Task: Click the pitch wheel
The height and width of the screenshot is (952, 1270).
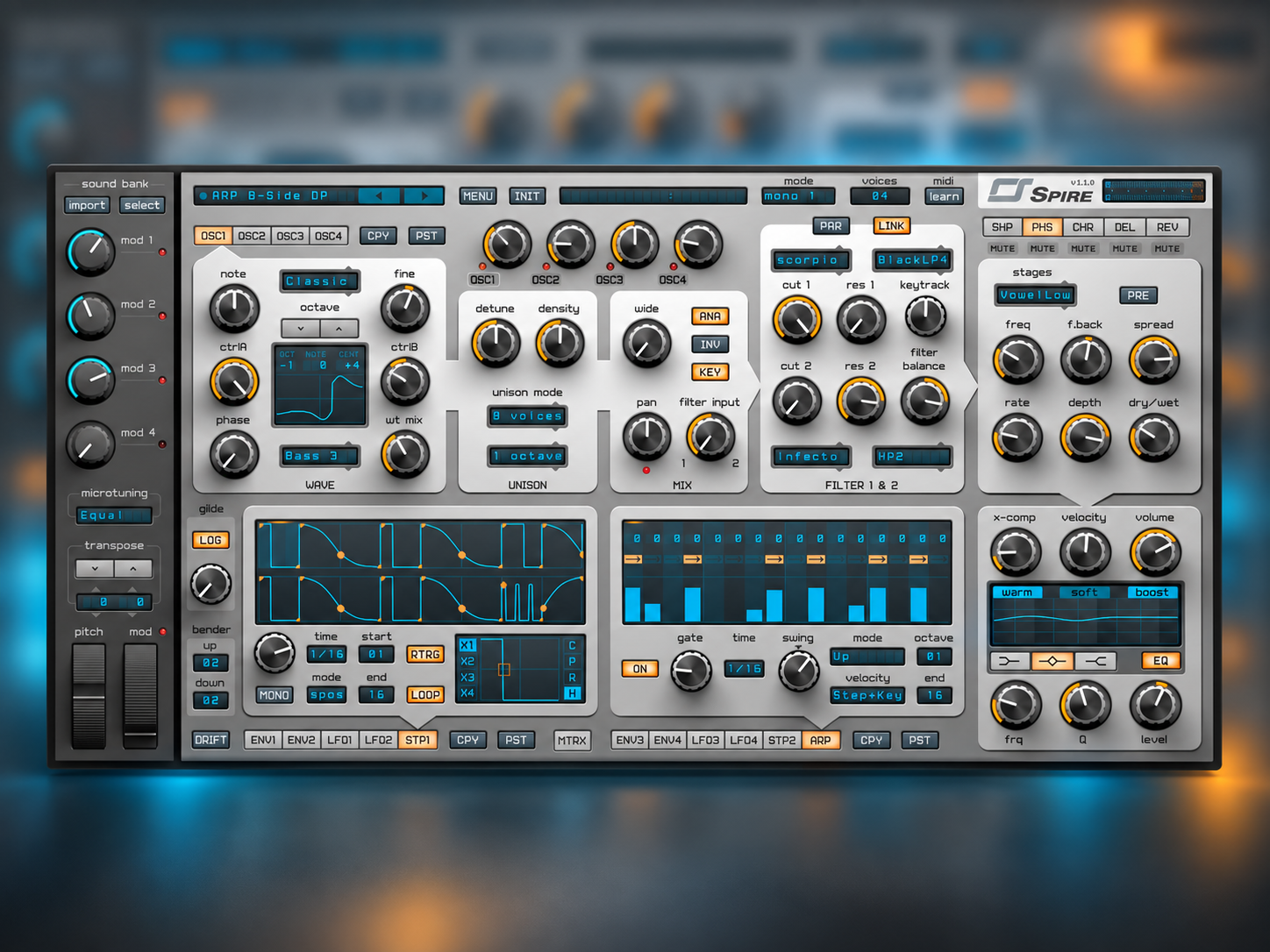Action: point(89,696)
